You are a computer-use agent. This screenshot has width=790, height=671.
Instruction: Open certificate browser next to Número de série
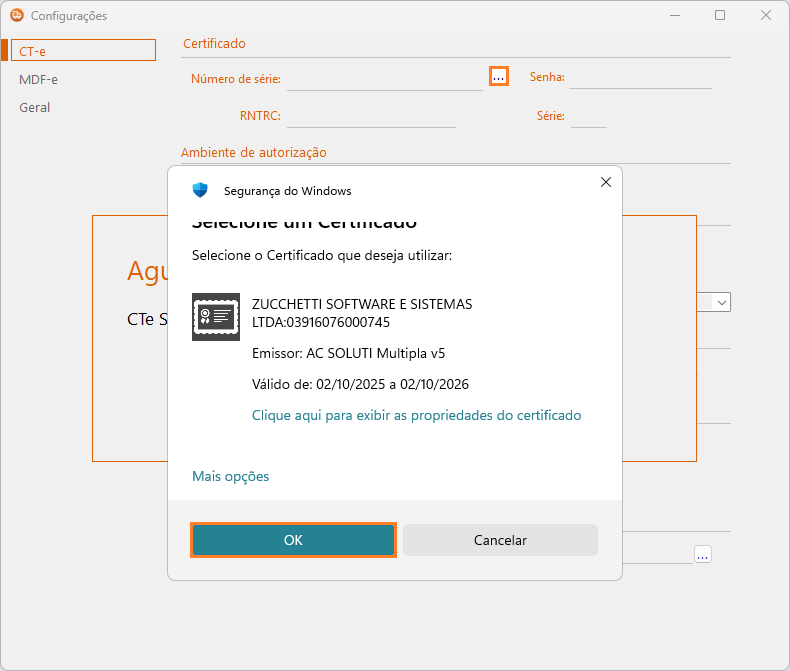click(498, 77)
